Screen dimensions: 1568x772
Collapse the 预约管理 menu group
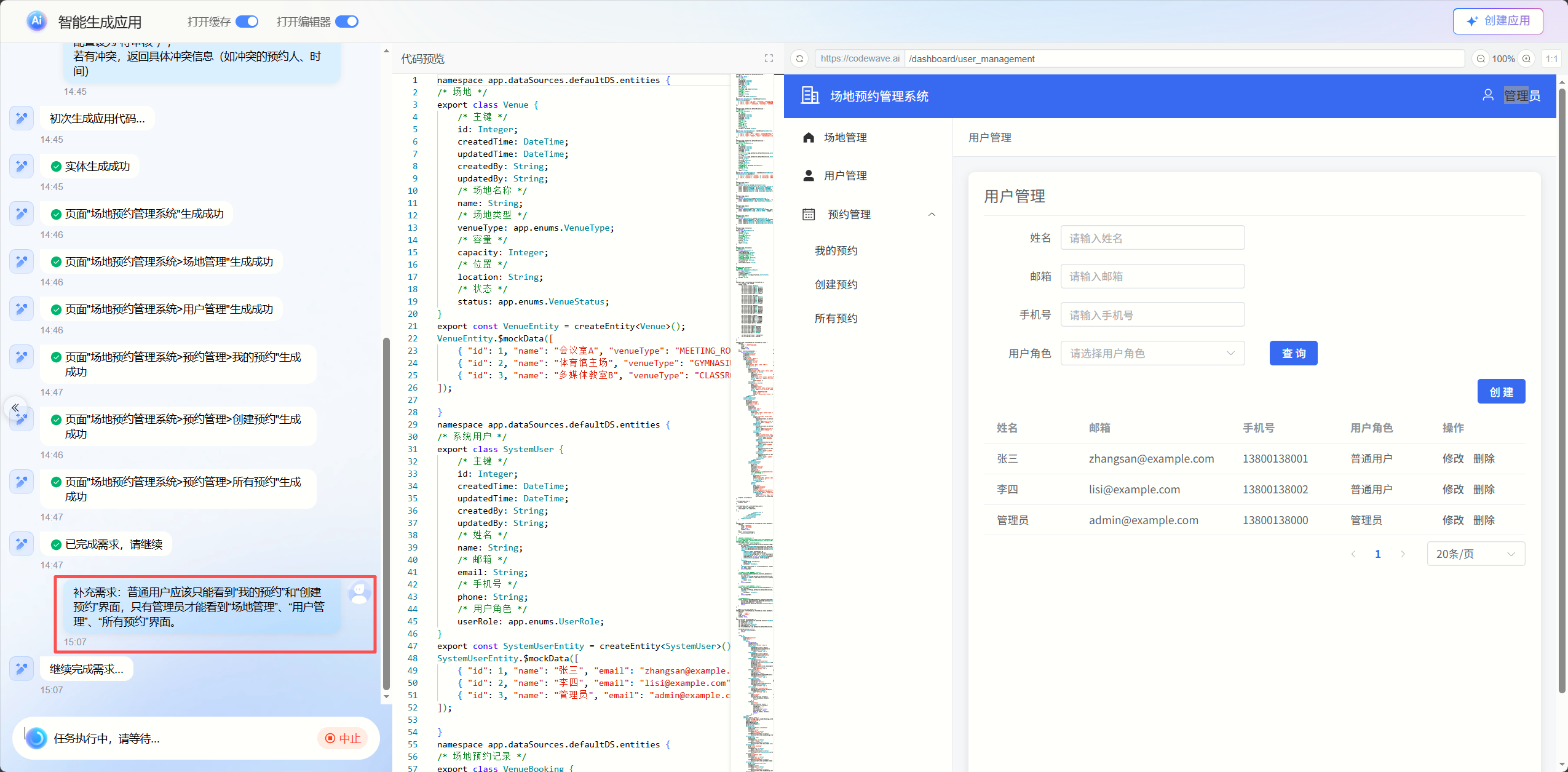pyautogui.click(x=932, y=215)
